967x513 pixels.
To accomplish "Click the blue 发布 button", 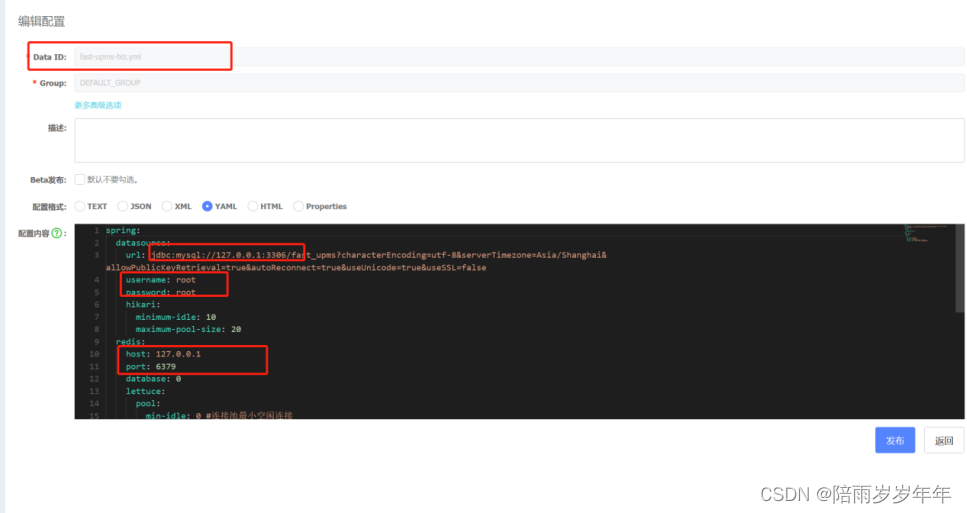I will click(x=895, y=440).
